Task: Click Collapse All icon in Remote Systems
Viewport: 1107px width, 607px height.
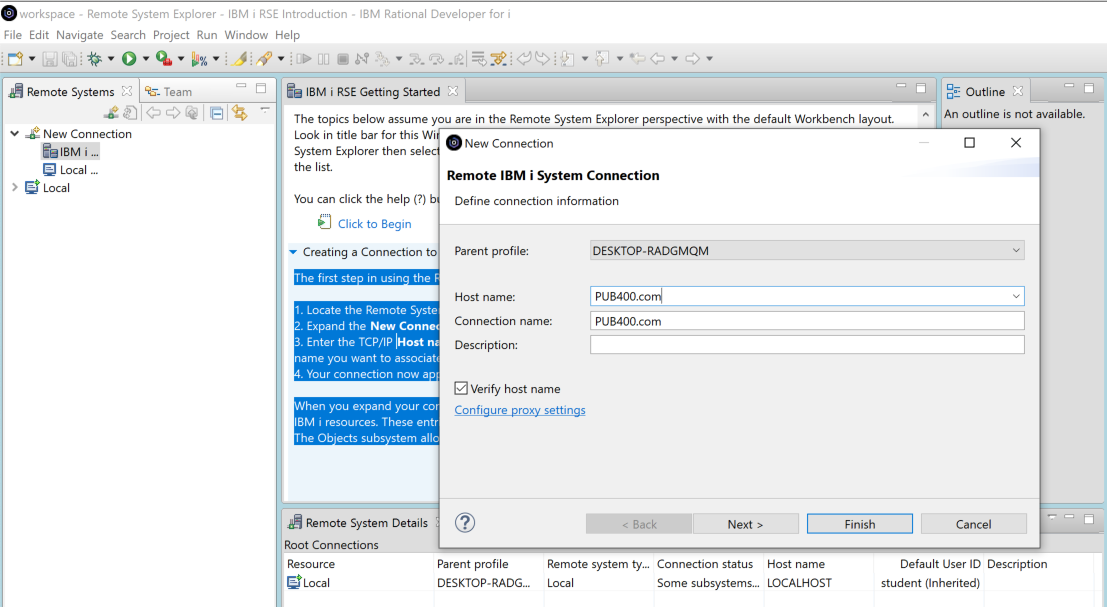Action: [216, 113]
